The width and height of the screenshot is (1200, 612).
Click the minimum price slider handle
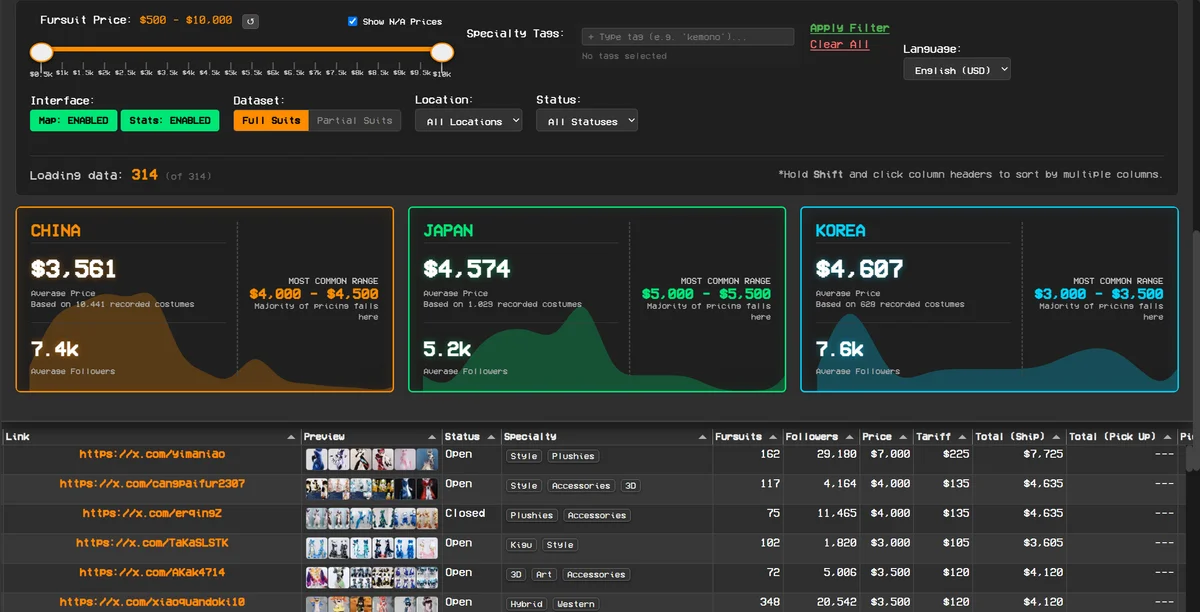coord(41,52)
